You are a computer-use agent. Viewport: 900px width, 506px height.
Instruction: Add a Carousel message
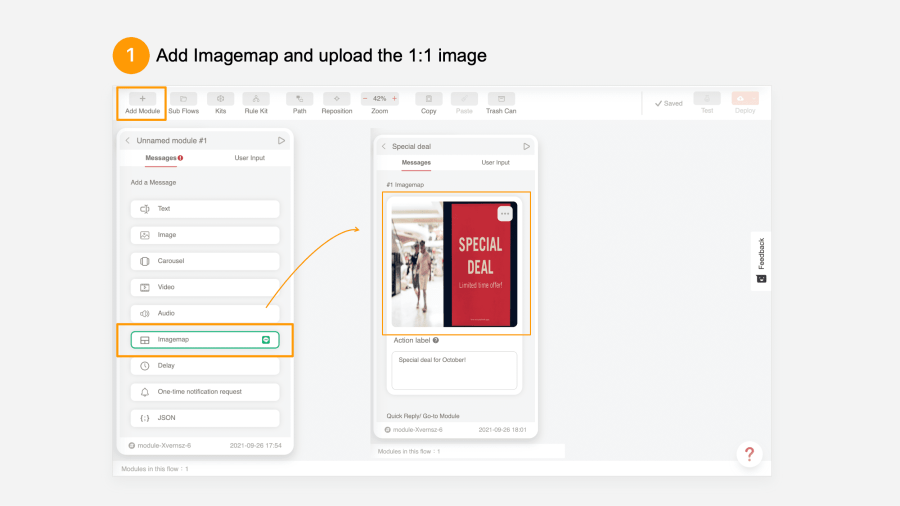(x=205, y=261)
